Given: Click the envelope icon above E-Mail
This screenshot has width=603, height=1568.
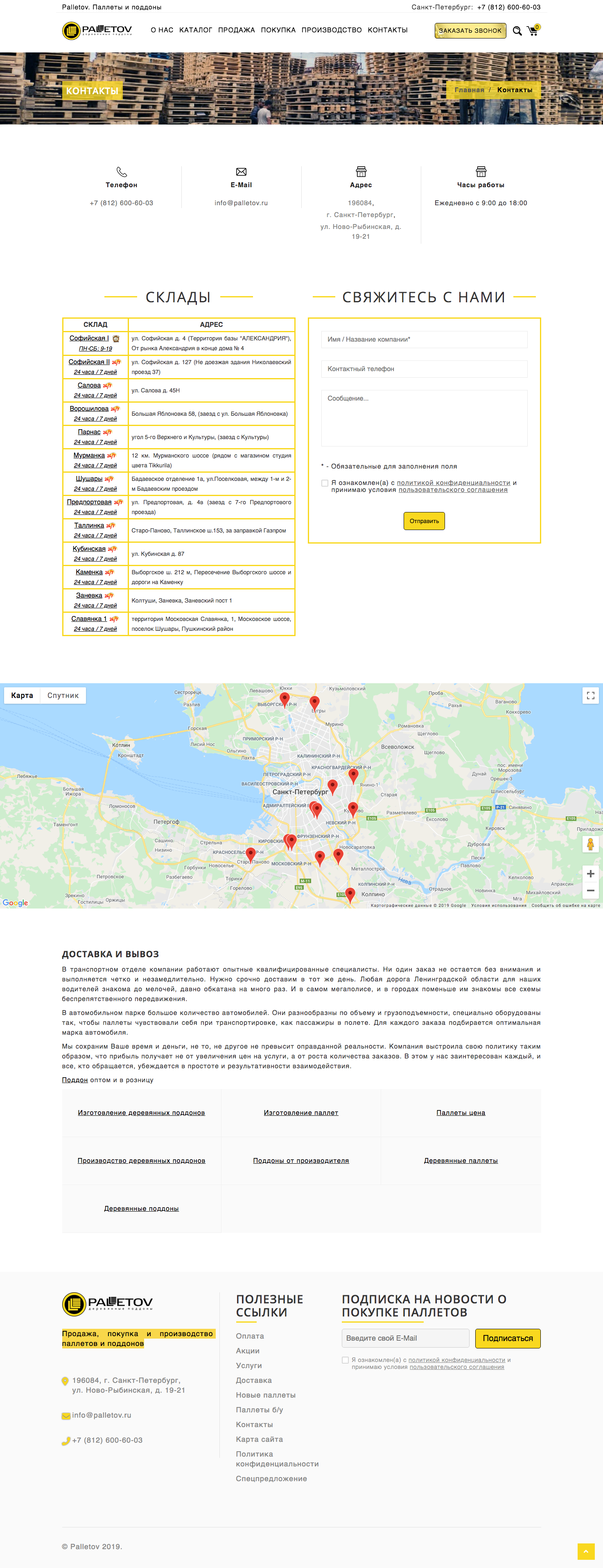Looking at the screenshot, I should pyautogui.click(x=241, y=172).
